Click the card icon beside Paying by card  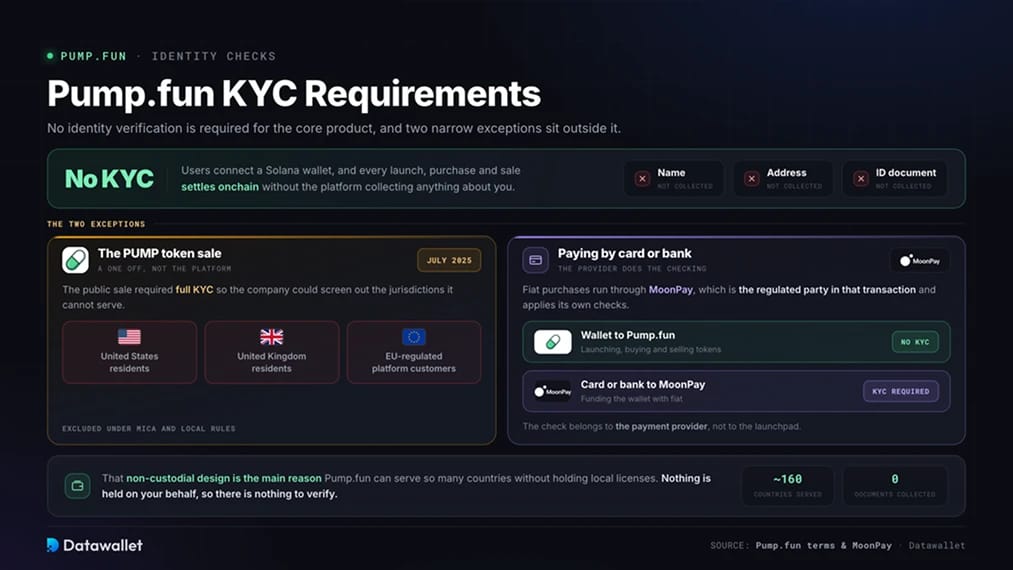click(536, 260)
